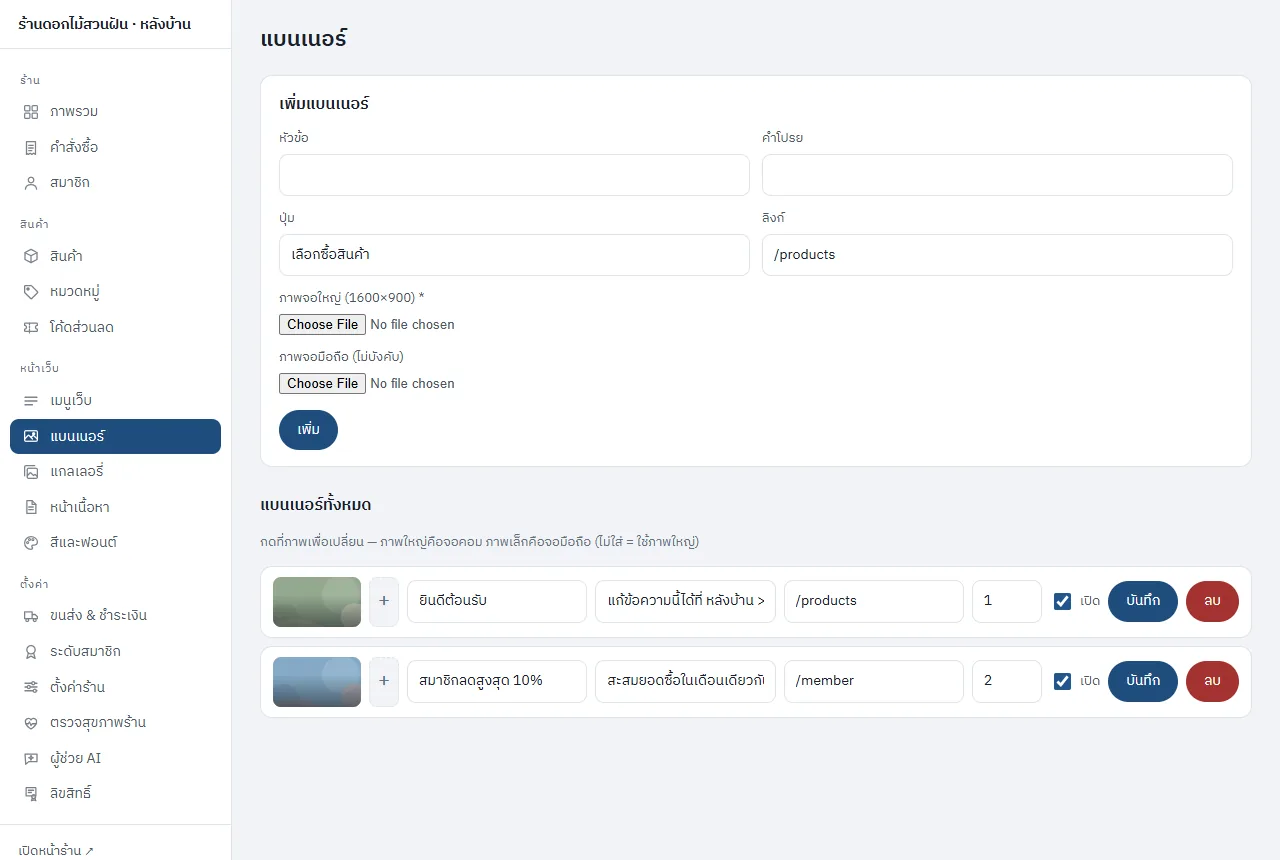The width and height of the screenshot is (1280, 860).
Task: Open the ตั้งค่าร้าน sliders icon
Action: [31, 687]
